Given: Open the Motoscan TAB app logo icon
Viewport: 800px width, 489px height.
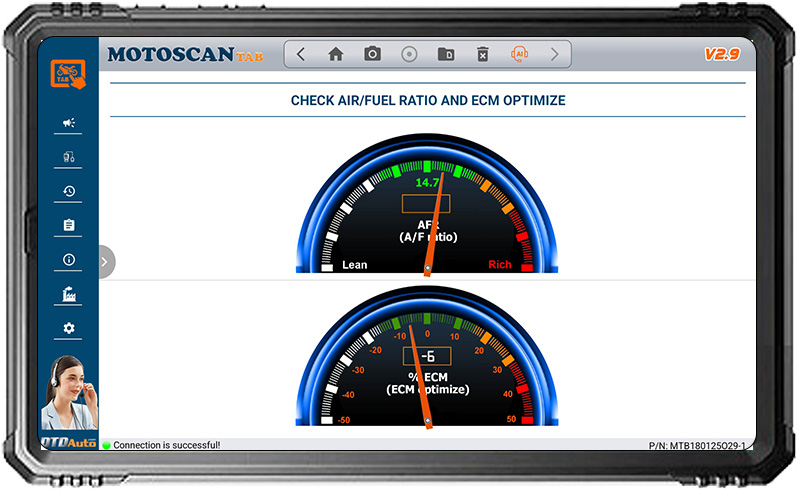Looking at the screenshot, I should 68,74.
